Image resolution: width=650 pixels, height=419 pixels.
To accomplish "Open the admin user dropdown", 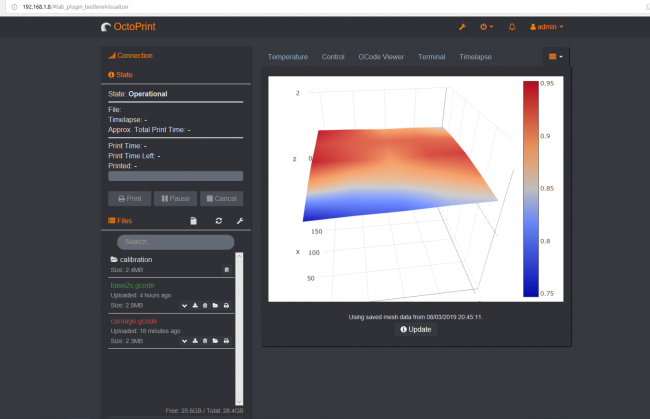I will pyautogui.click(x=546, y=27).
